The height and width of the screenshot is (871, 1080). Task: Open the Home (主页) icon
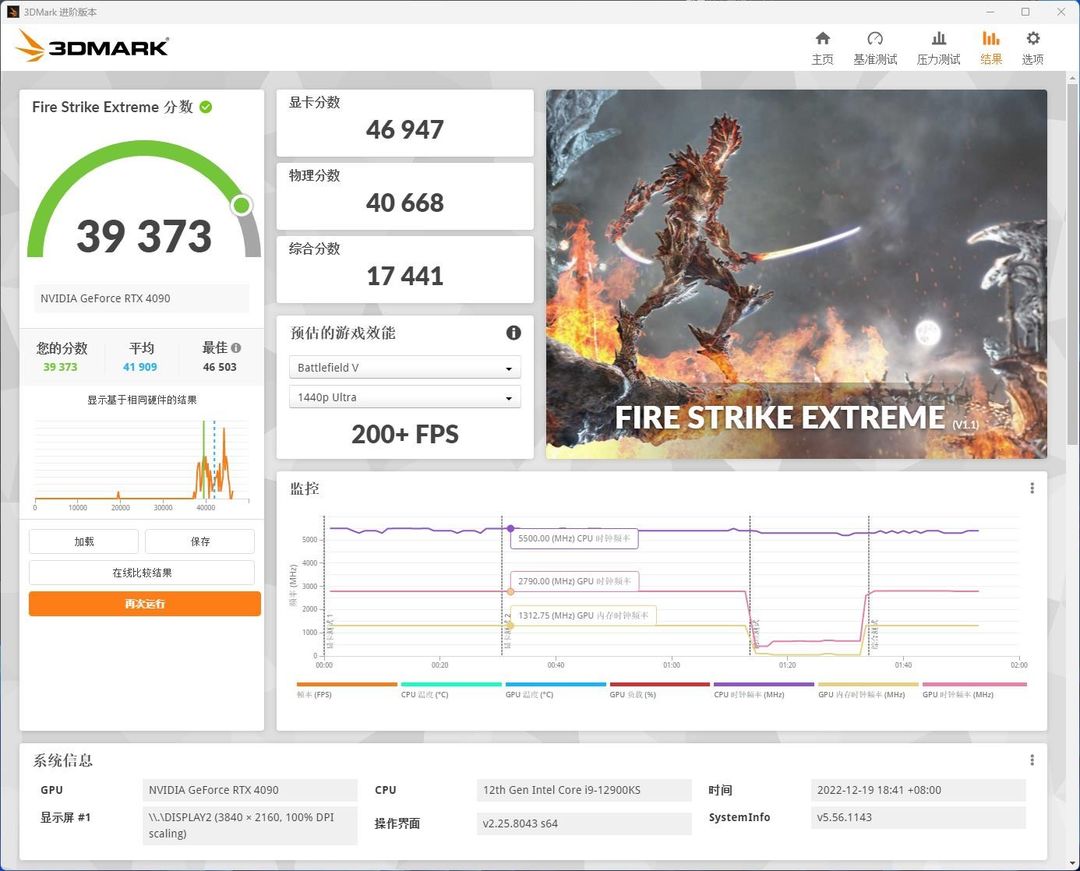[x=822, y=39]
